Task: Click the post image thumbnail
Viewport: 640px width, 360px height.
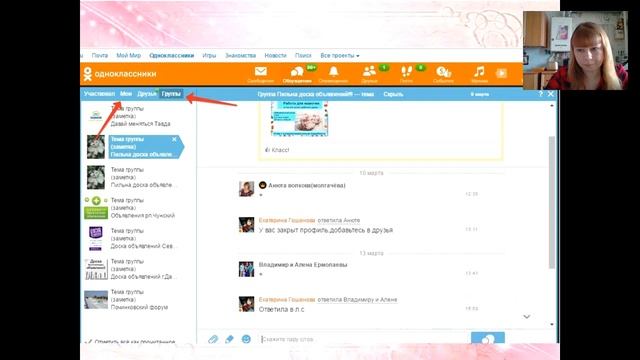Action: 299,119
